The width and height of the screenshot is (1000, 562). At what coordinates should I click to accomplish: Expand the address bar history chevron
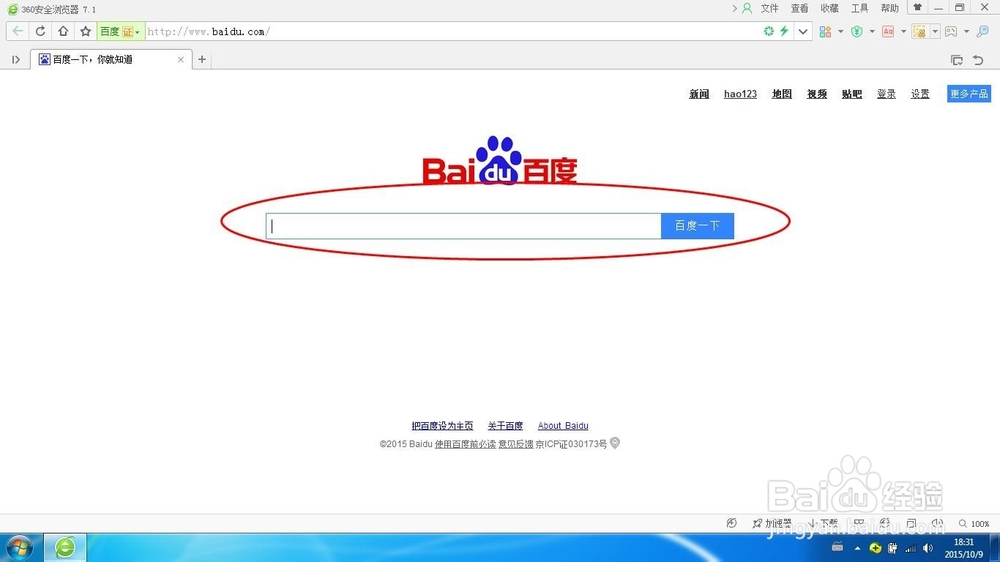803,31
